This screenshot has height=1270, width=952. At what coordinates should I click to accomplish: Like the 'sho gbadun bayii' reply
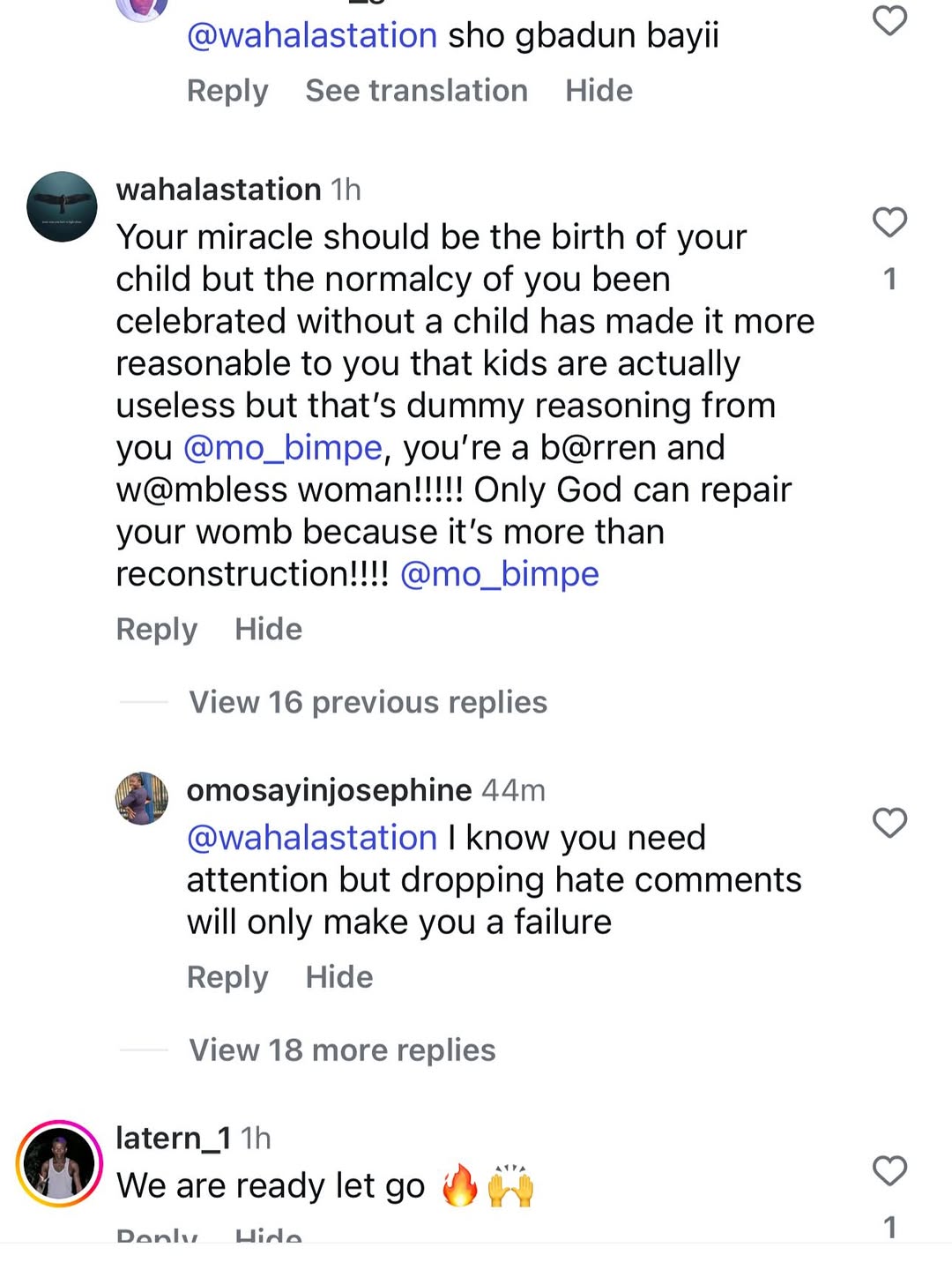pyautogui.click(x=889, y=20)
